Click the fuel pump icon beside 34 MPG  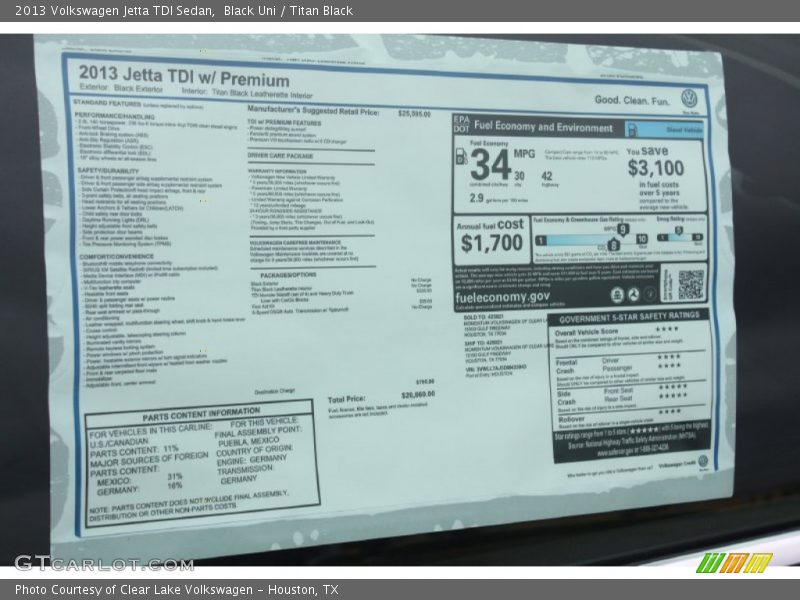point(461,155)
